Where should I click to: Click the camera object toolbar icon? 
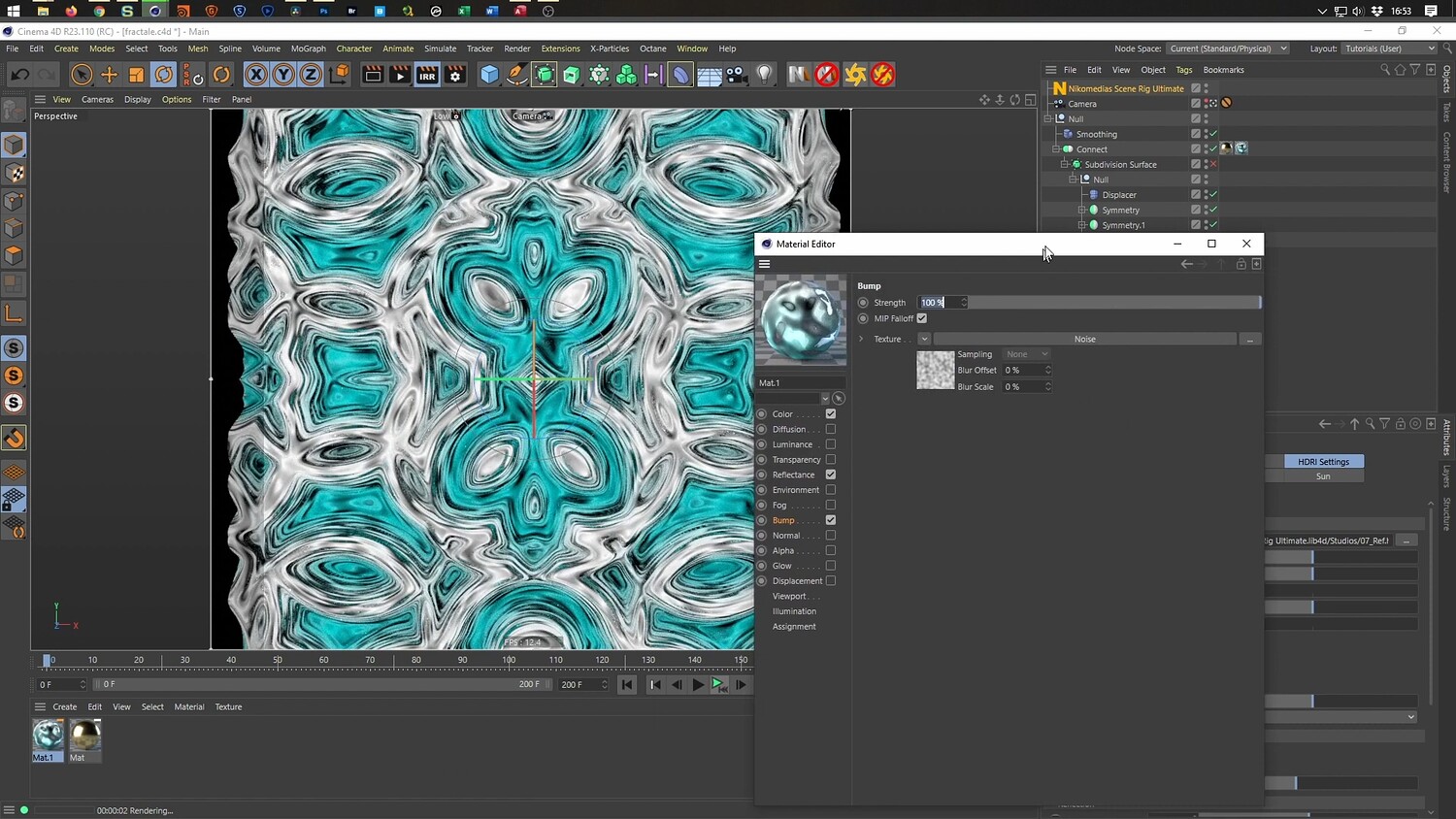tap(737, 75)
